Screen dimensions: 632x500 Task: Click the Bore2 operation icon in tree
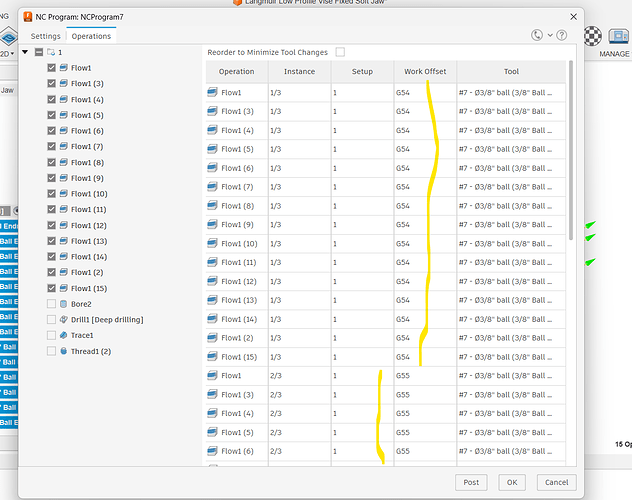[64, 304]
